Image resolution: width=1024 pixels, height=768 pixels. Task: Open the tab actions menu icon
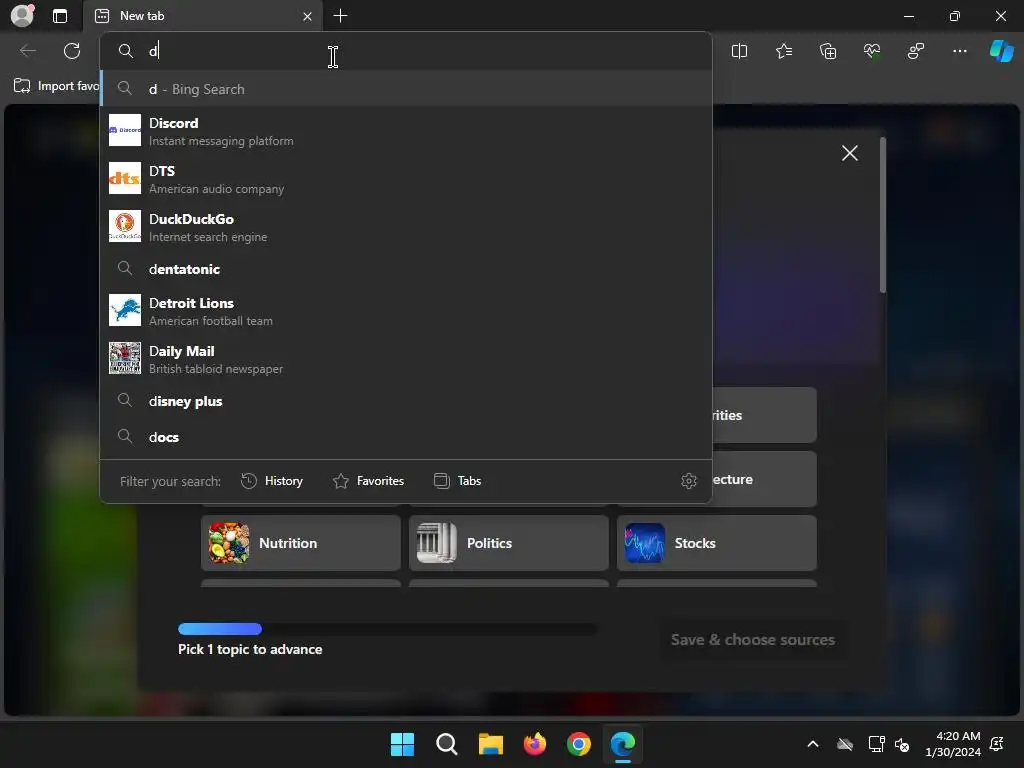[59, 16]
